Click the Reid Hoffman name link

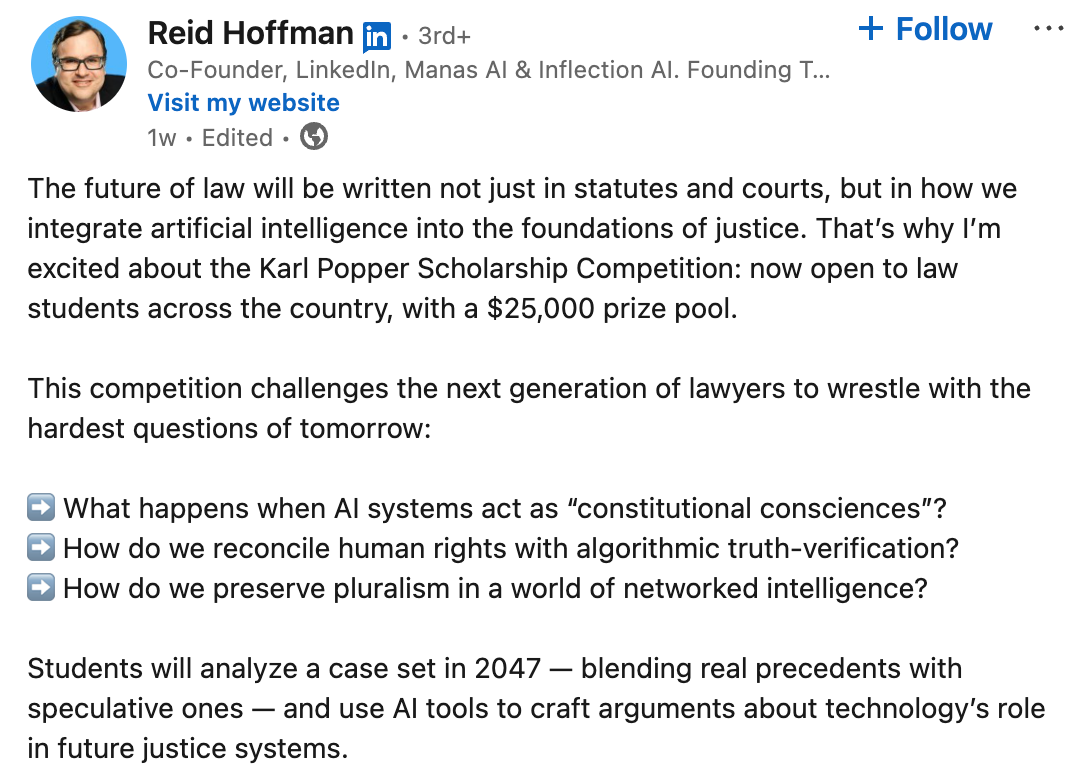pos(250,33)
